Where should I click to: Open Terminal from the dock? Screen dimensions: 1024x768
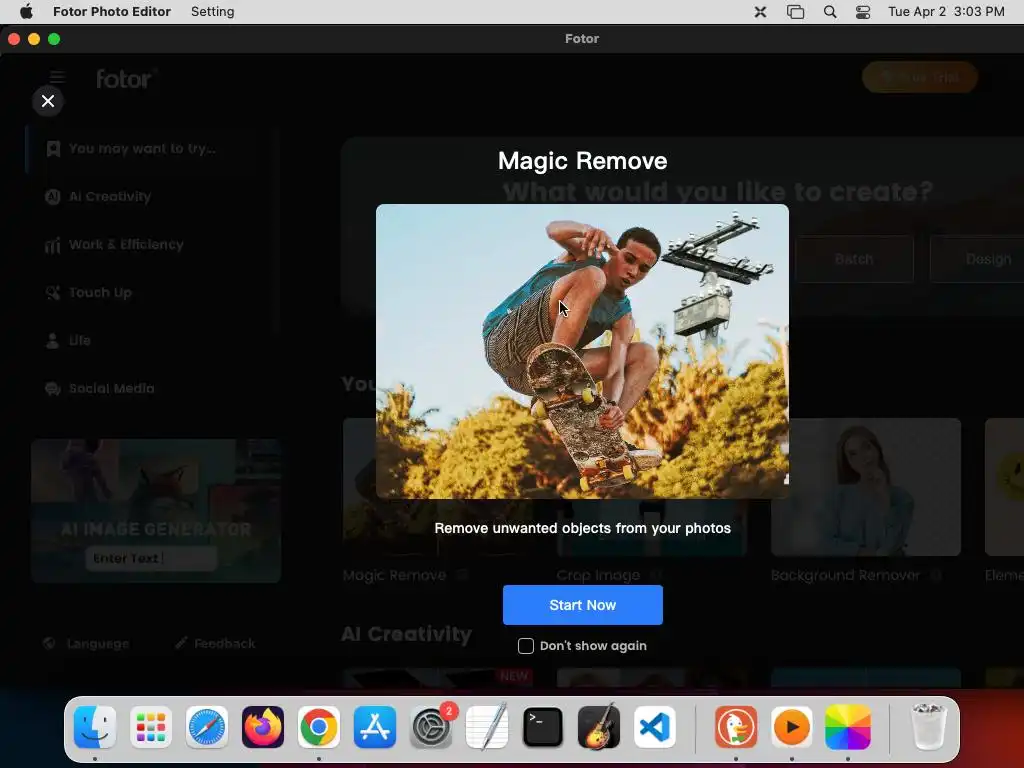(543, 727)
